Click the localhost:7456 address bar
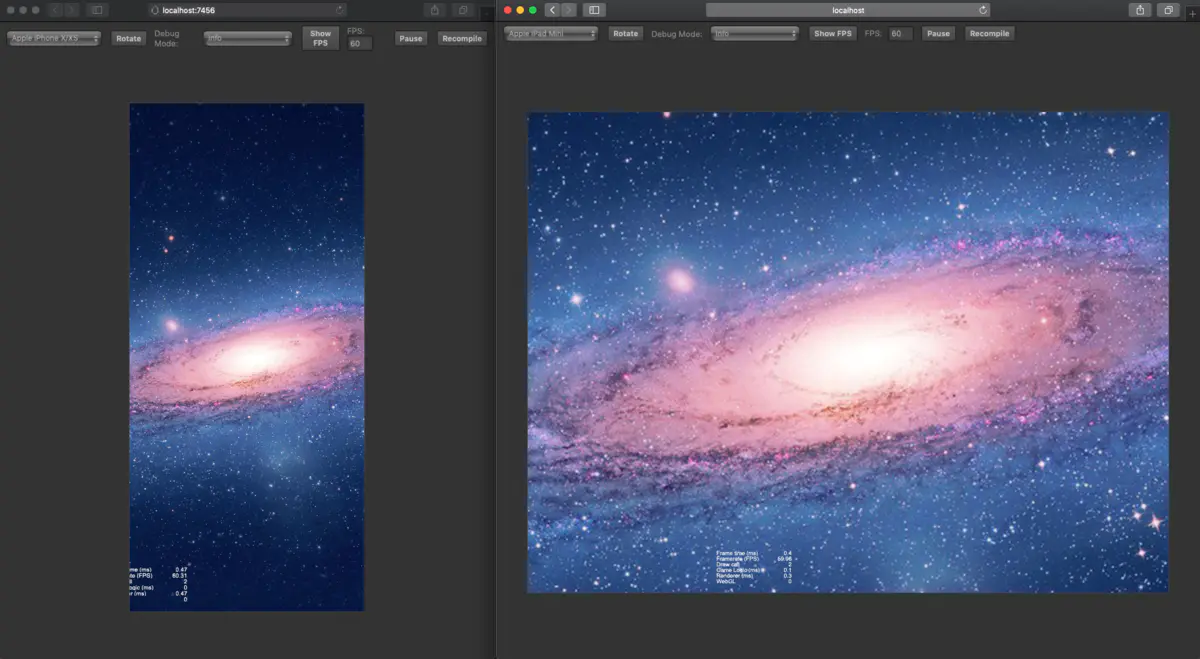This screenshot has width=1200, height=659. pos(246,10)
